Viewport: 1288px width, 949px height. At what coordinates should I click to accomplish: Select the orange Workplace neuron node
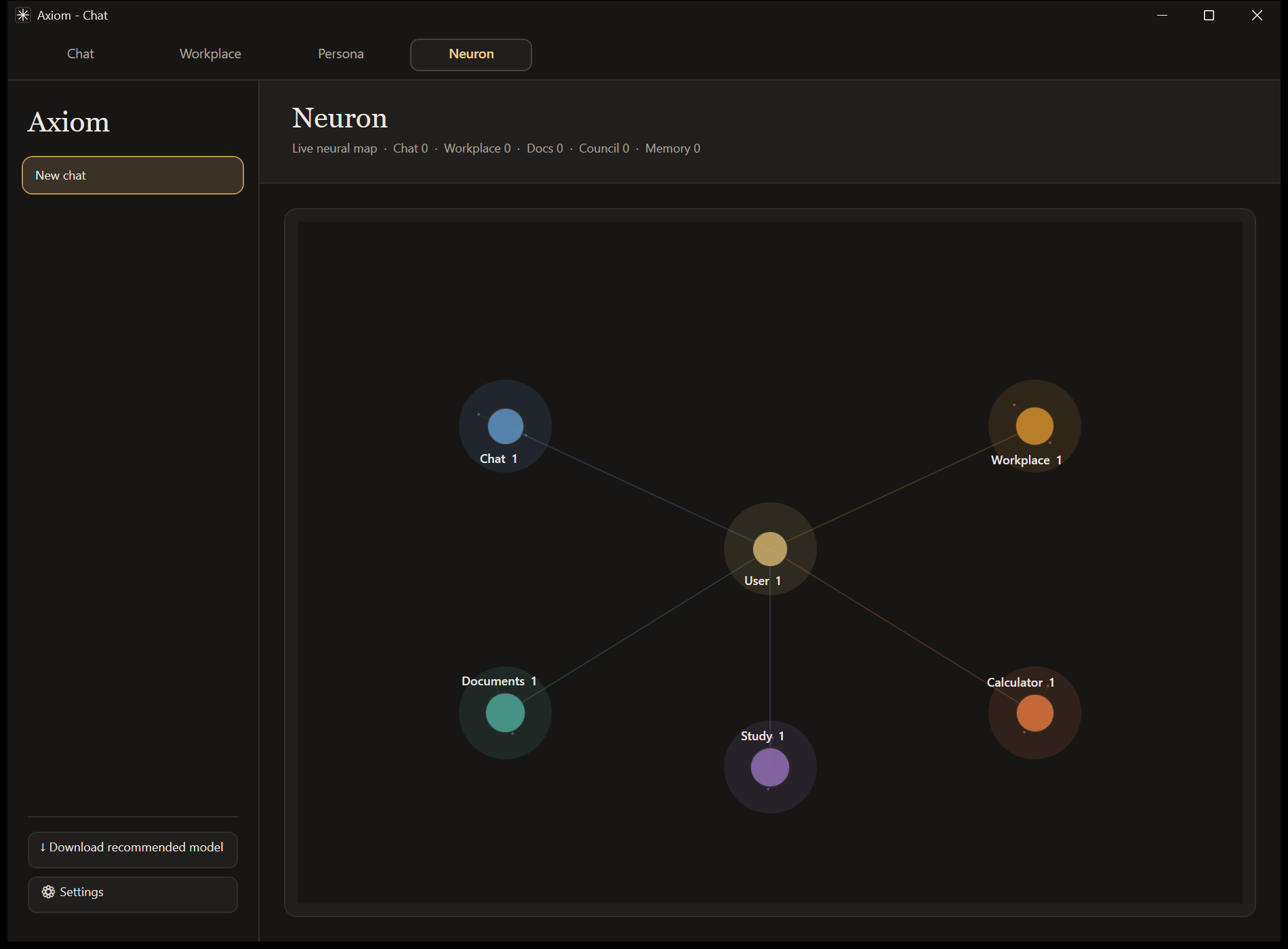[x=1034, y=426]
